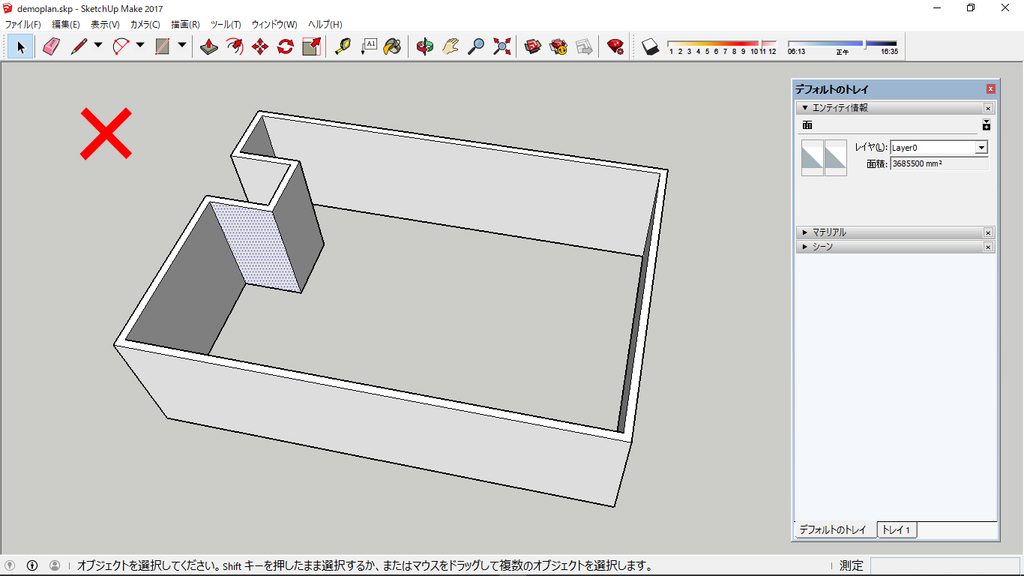Open the カメラ(C) menu
1024x576 pixels.
pos(145,24)
